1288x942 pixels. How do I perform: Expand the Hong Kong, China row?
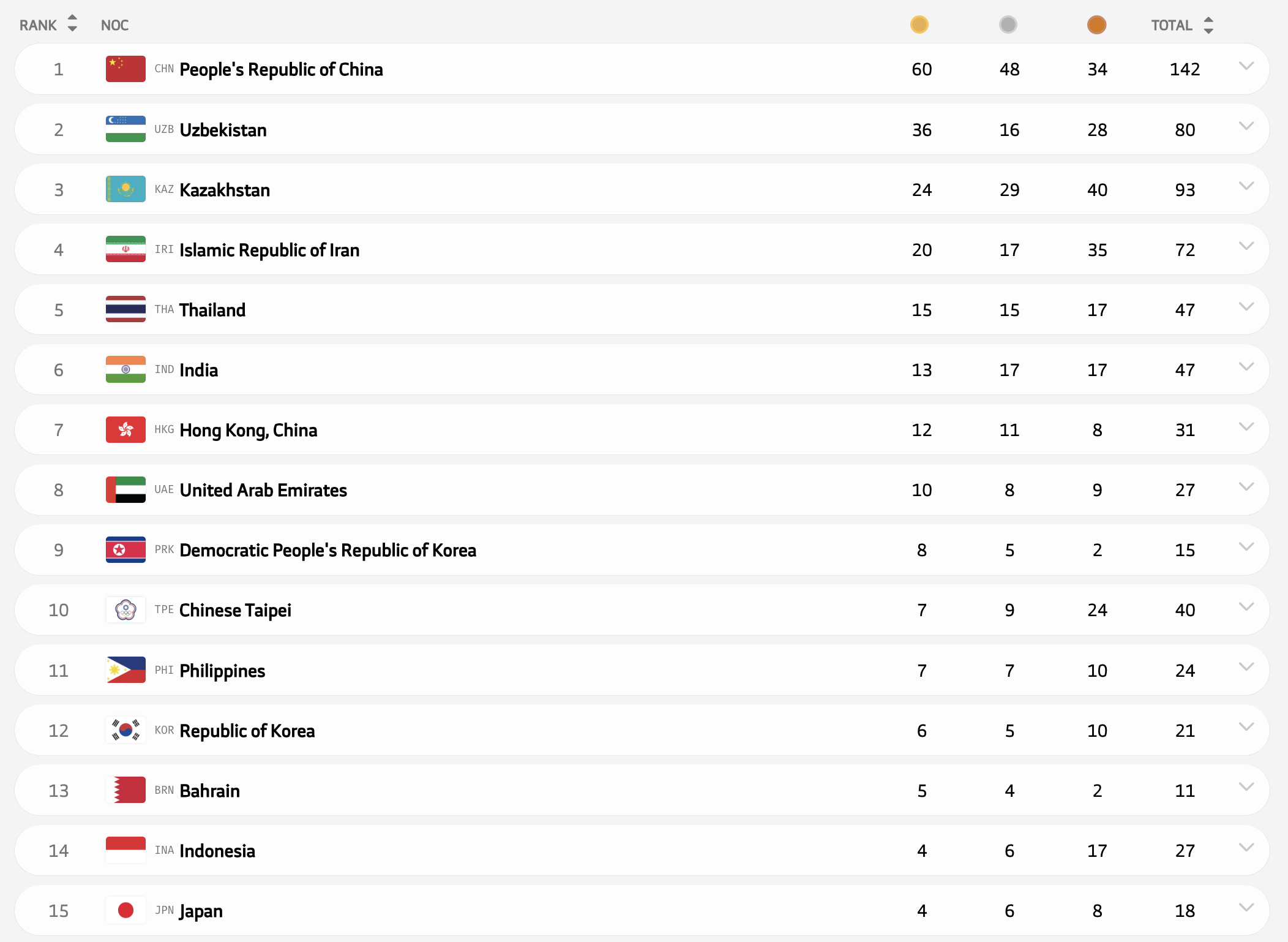(x=1246, y=427)
